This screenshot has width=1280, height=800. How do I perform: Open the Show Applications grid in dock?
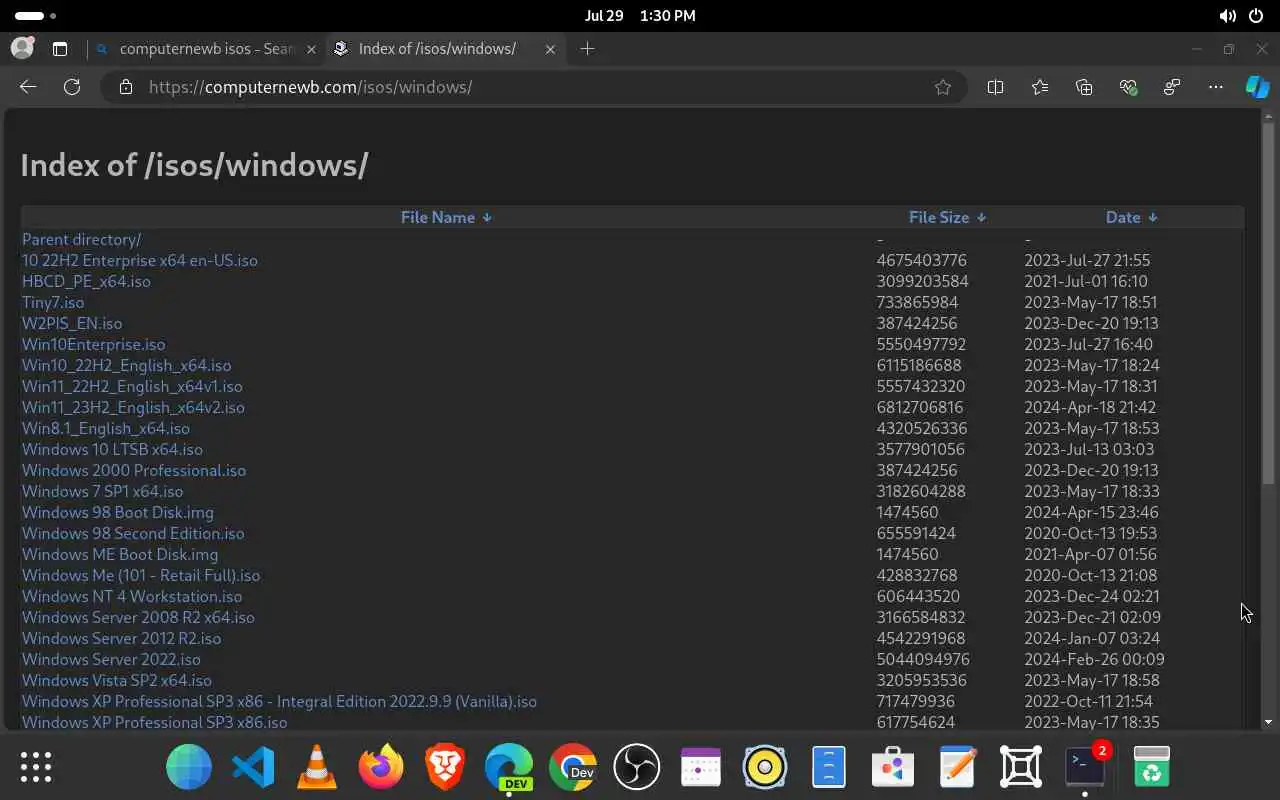click(36, 767)
